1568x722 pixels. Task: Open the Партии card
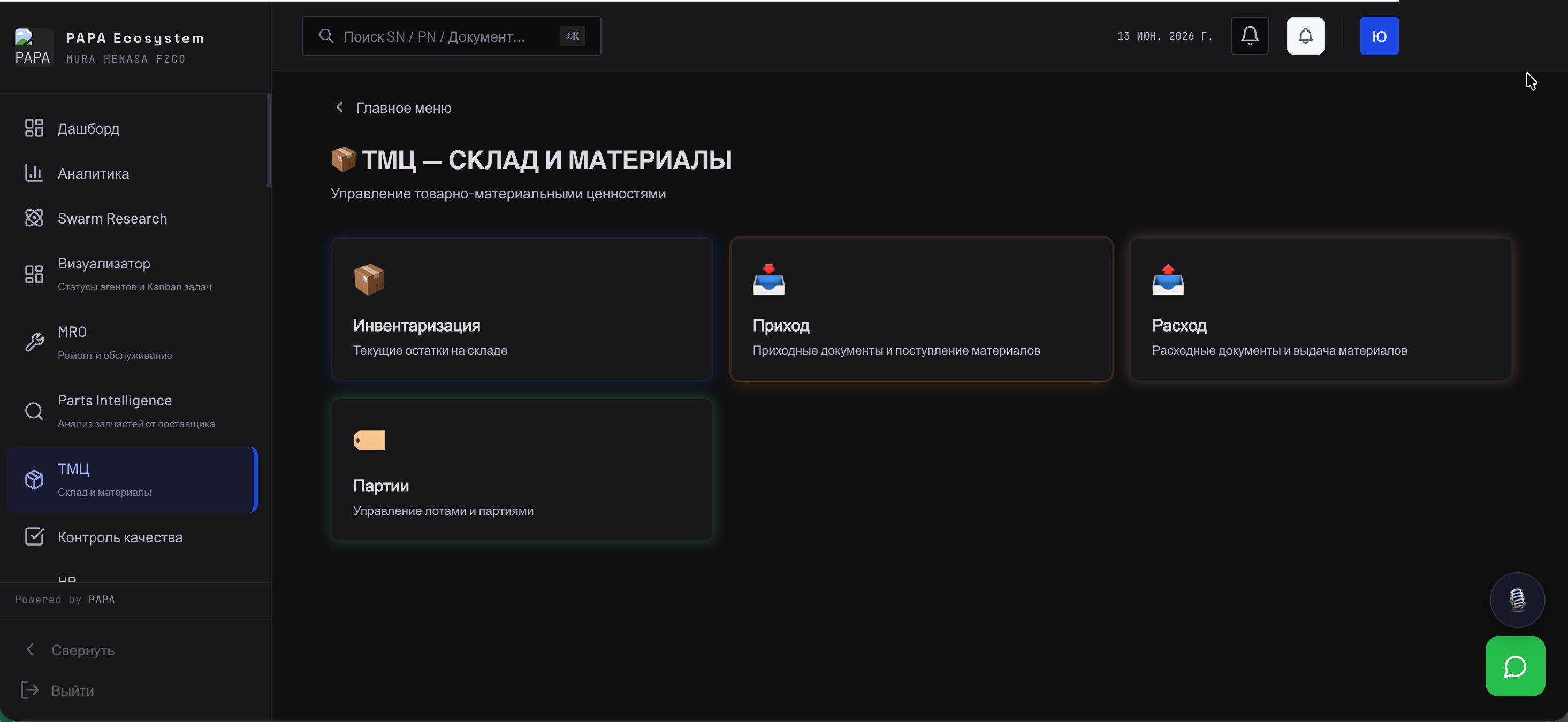(522, 470)
